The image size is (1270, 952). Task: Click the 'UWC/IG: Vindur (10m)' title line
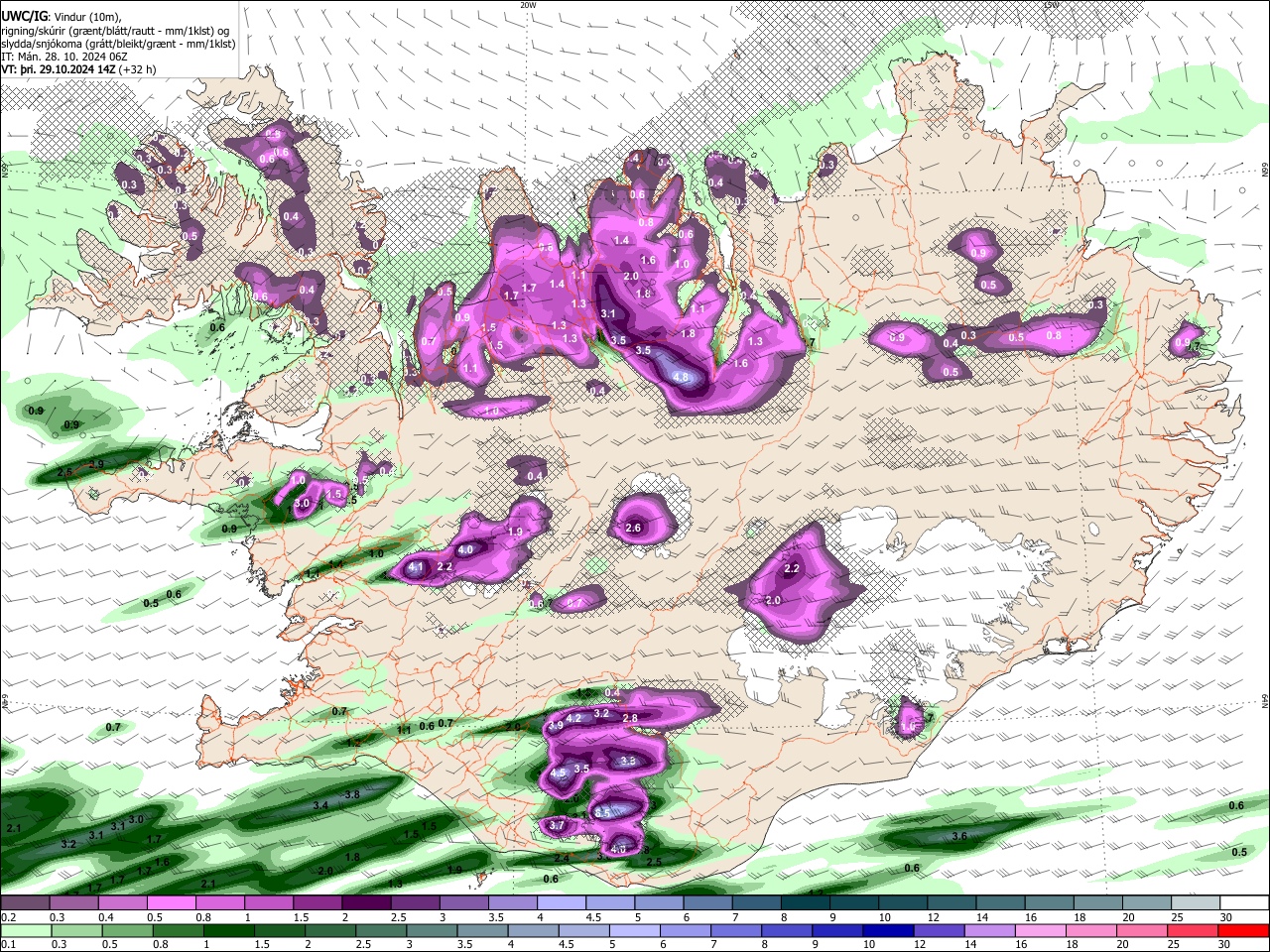pos(62,17)
